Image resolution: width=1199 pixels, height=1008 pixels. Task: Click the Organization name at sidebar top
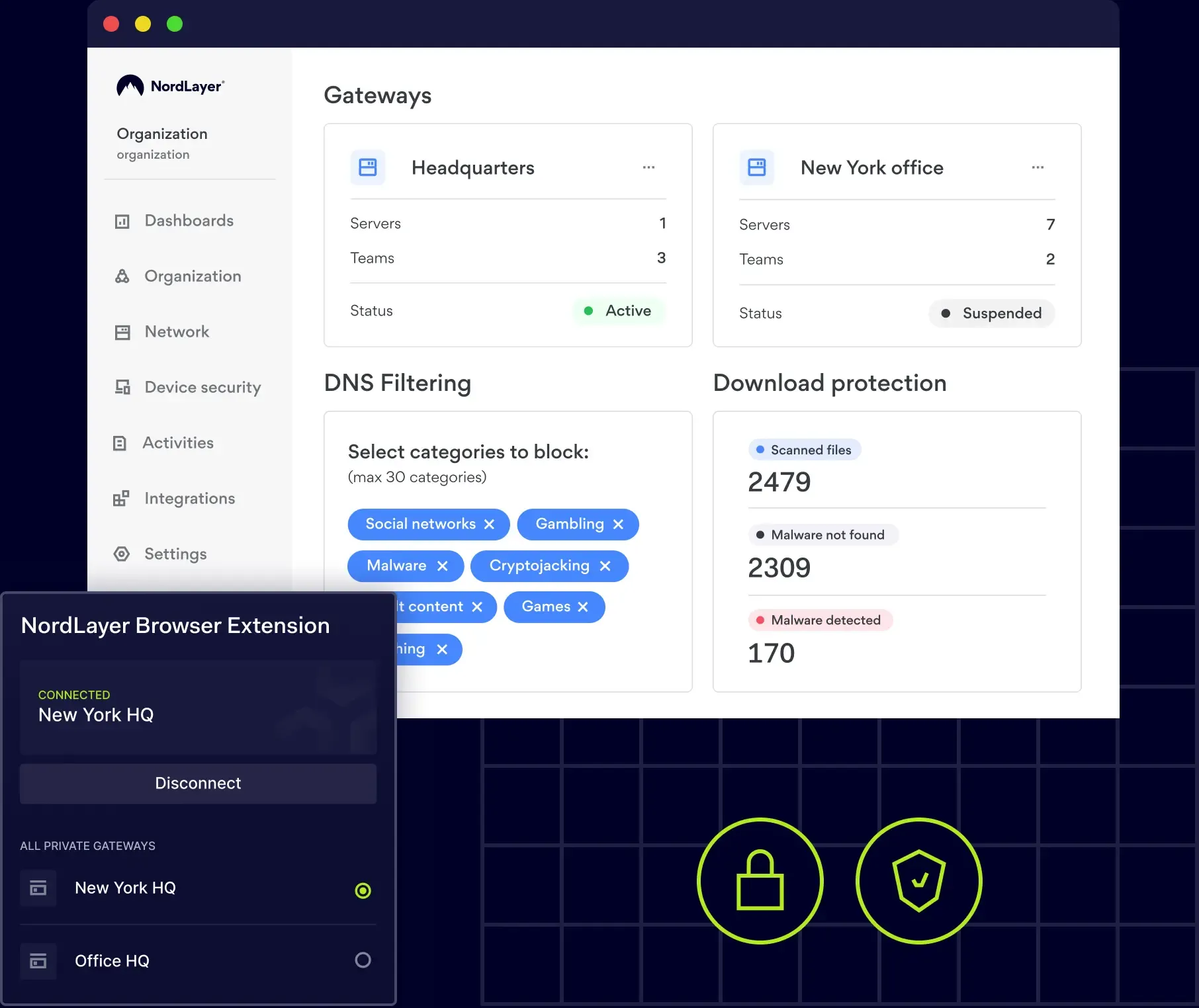pos(162,134)
